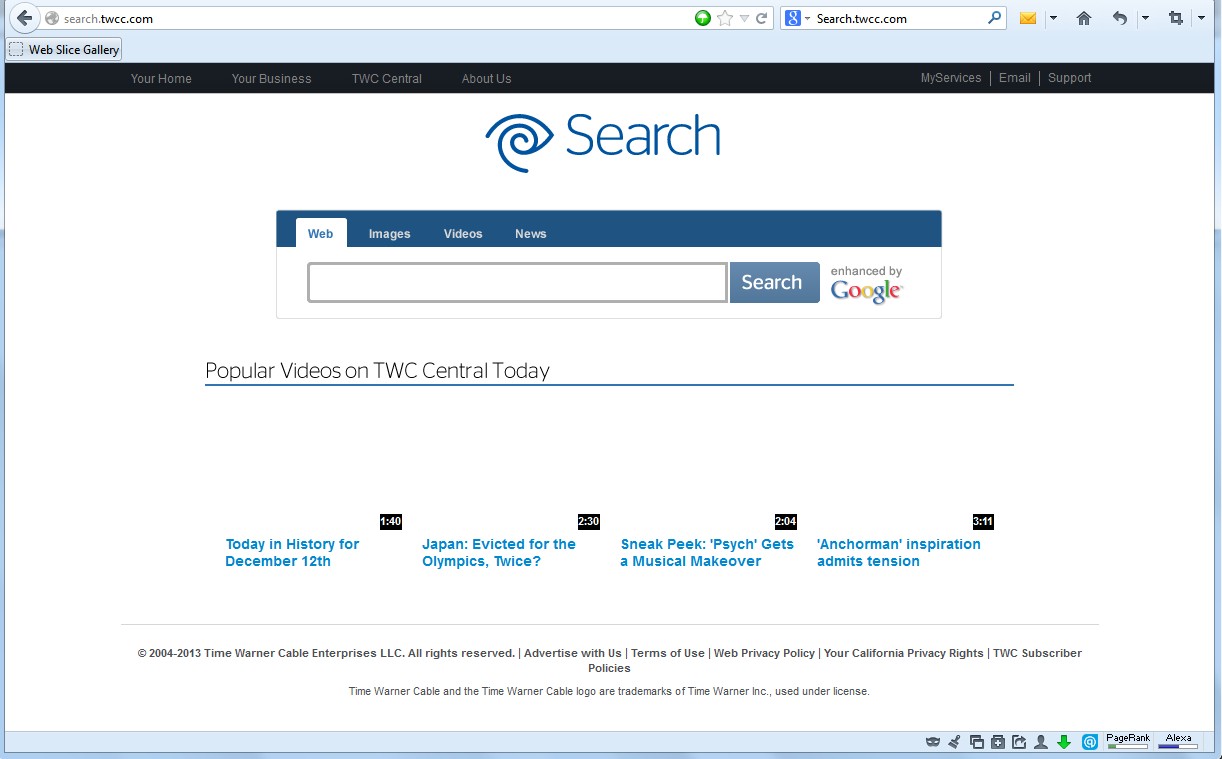Click the user silhouette status bar icon

pyautogui.click(x=1041, y=742)
